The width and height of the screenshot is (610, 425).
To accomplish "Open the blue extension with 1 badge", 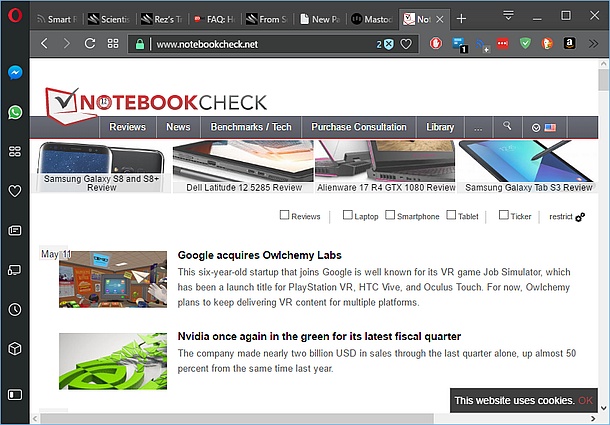I will (x=459, y=45).
